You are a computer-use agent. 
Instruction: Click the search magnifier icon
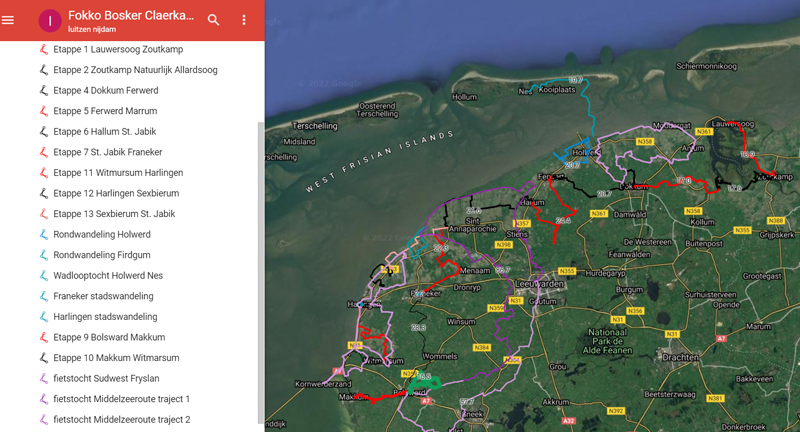point(213,20)
